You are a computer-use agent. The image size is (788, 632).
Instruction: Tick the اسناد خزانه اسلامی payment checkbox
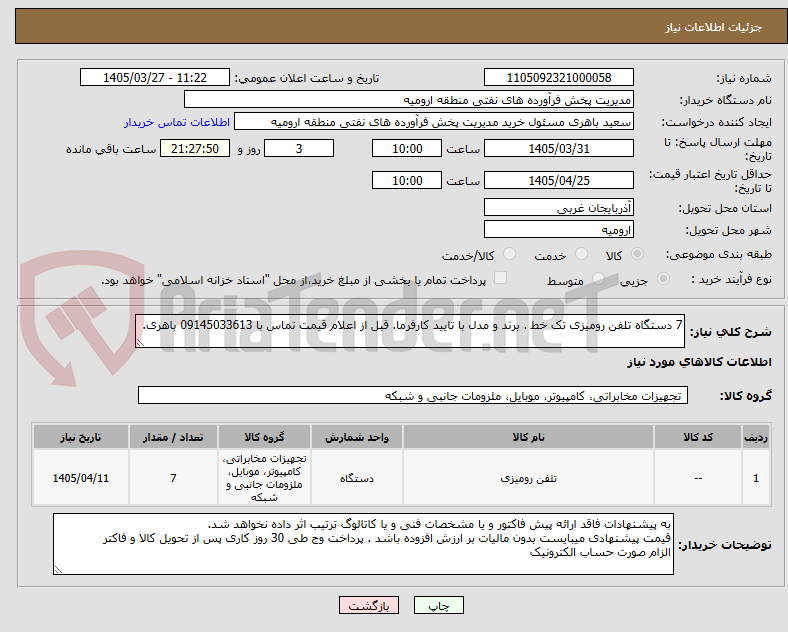click(501, 278)
